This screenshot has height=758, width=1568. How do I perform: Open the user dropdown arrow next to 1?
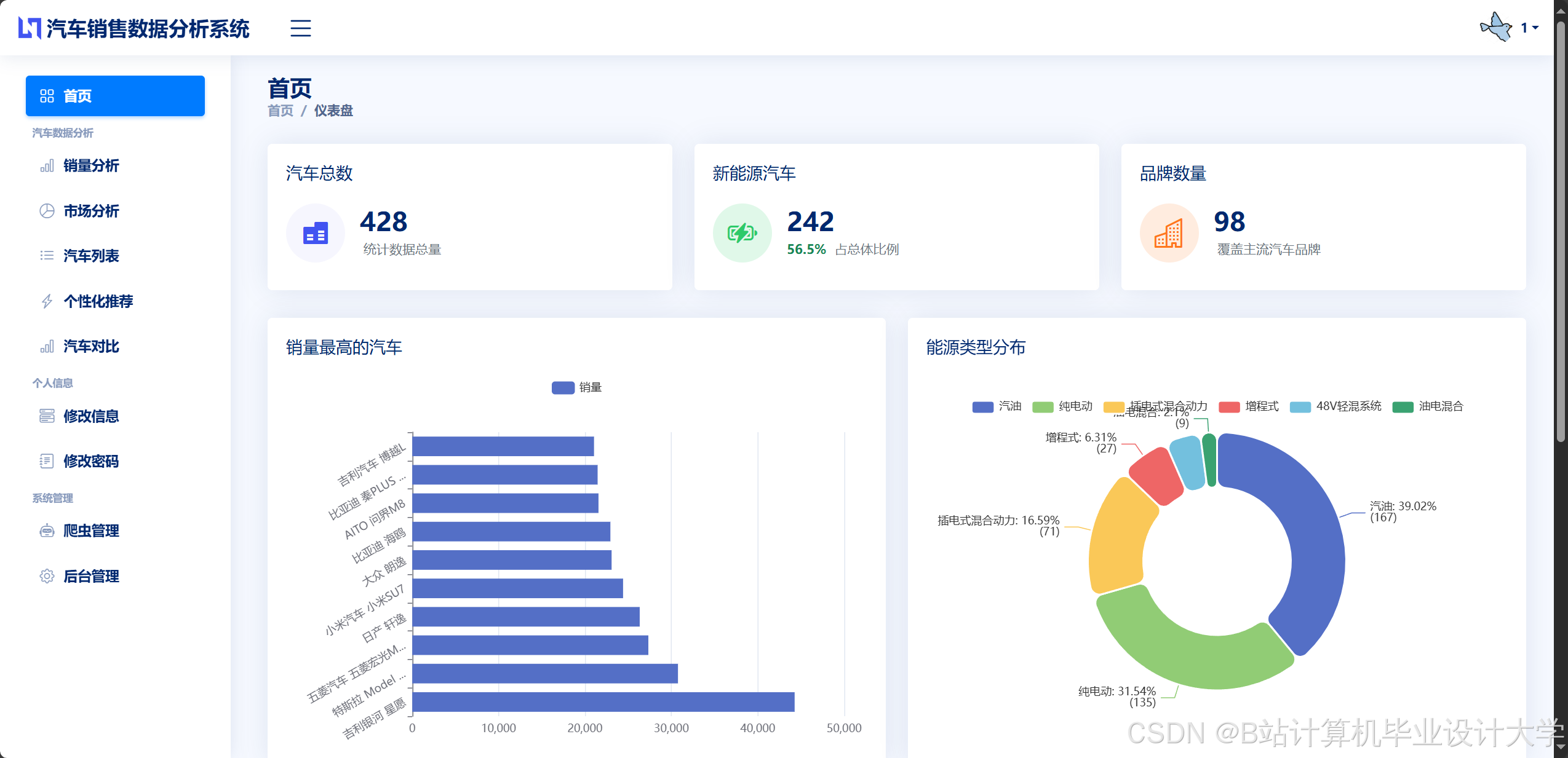click(1535, 28)
